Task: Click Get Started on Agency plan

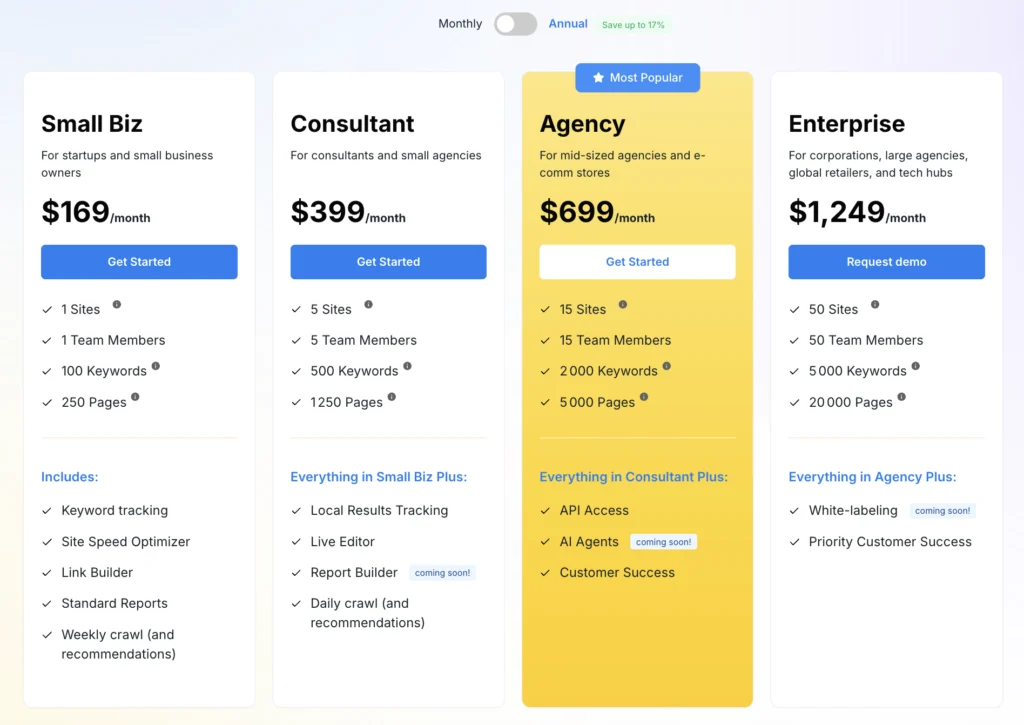Action: click(x=637, y=262)
